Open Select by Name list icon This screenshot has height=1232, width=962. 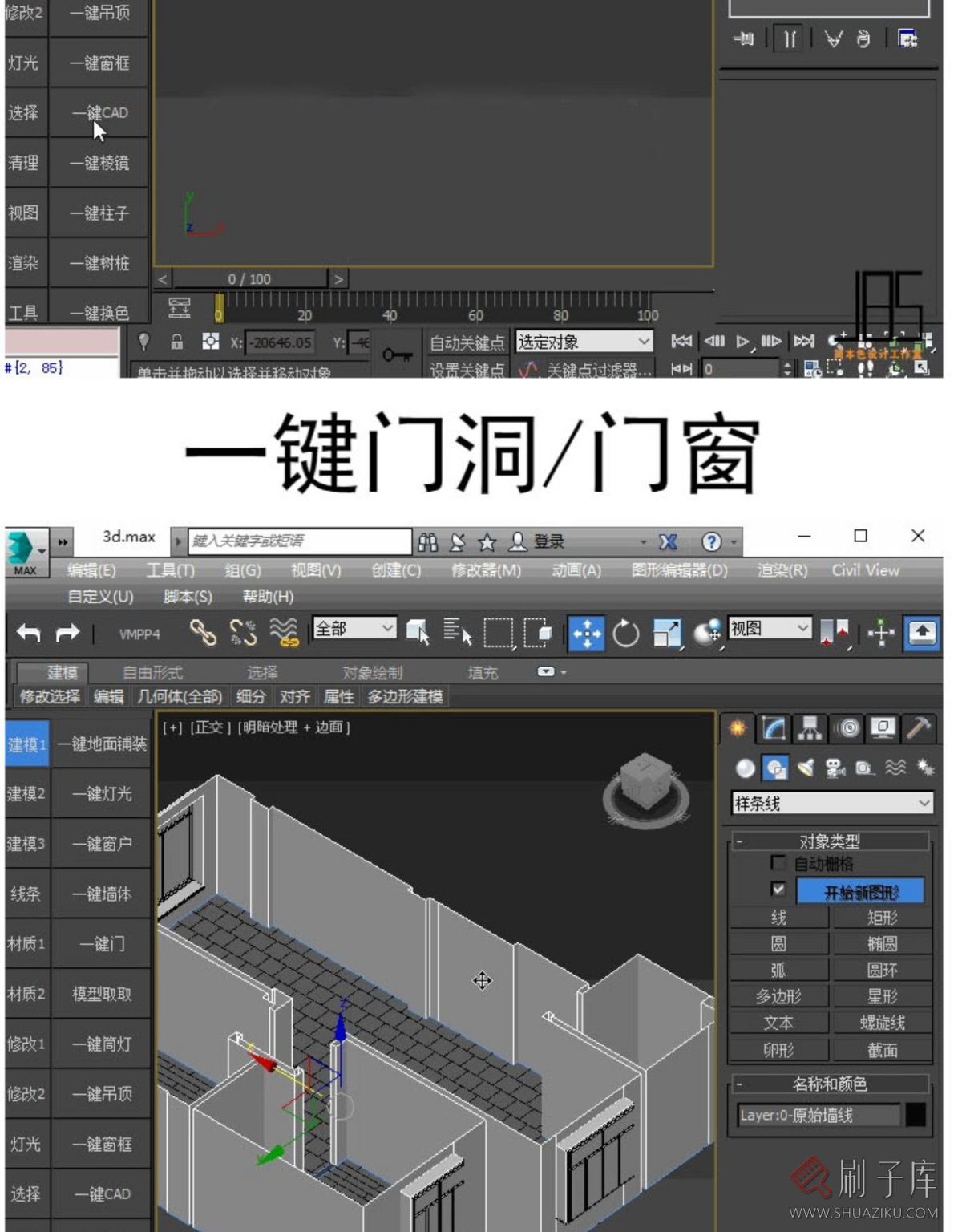457,633
